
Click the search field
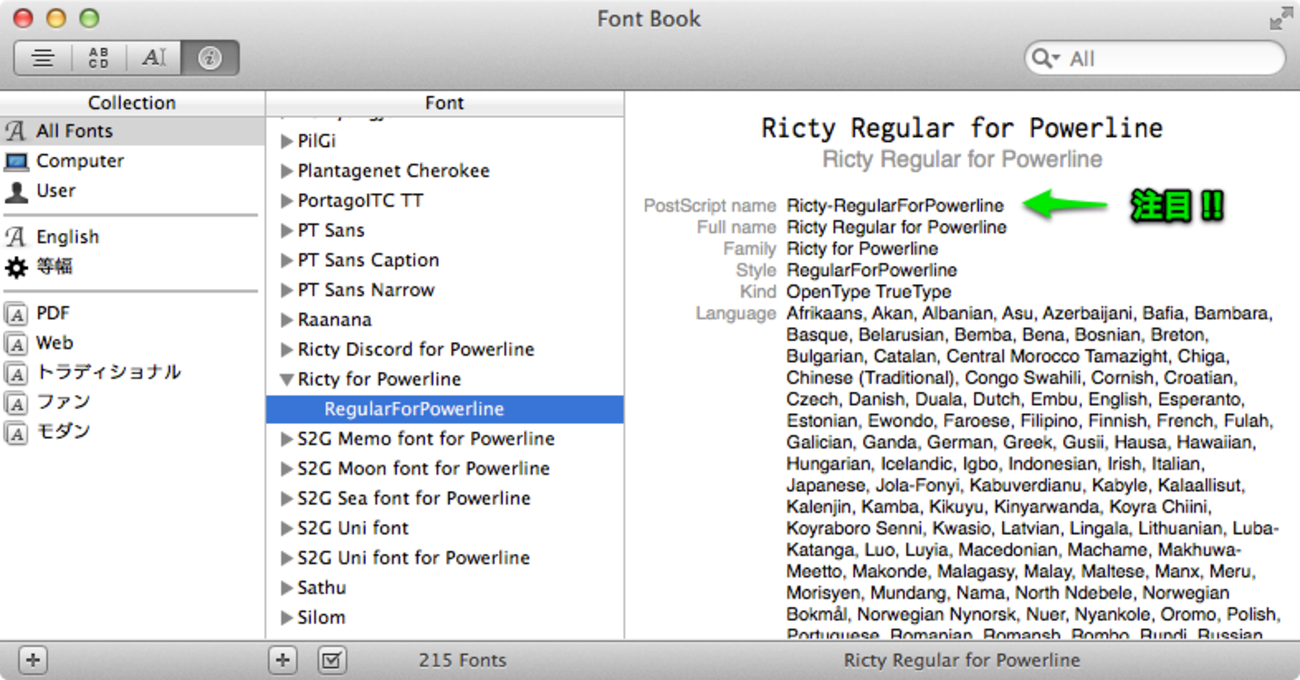[x=1155, y=58]
